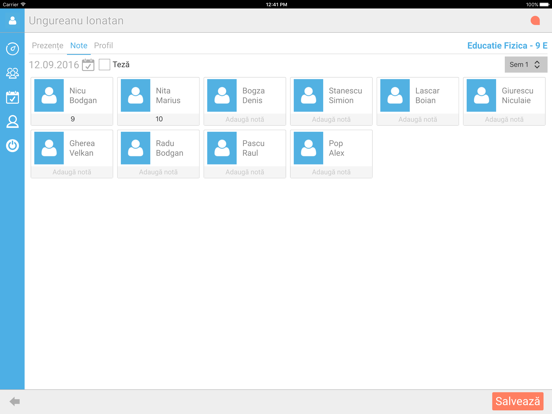Open the compass dashboard icon in sidebar
Screen dimensions: 552x414
point(12,49)
